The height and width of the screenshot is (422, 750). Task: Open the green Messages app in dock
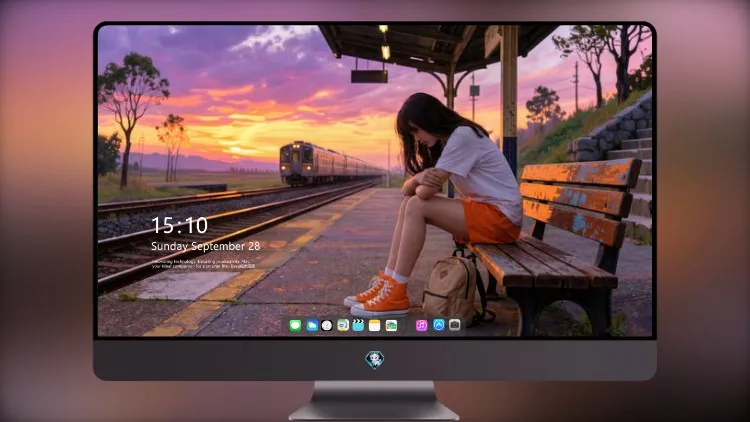[x=295, y=326]
